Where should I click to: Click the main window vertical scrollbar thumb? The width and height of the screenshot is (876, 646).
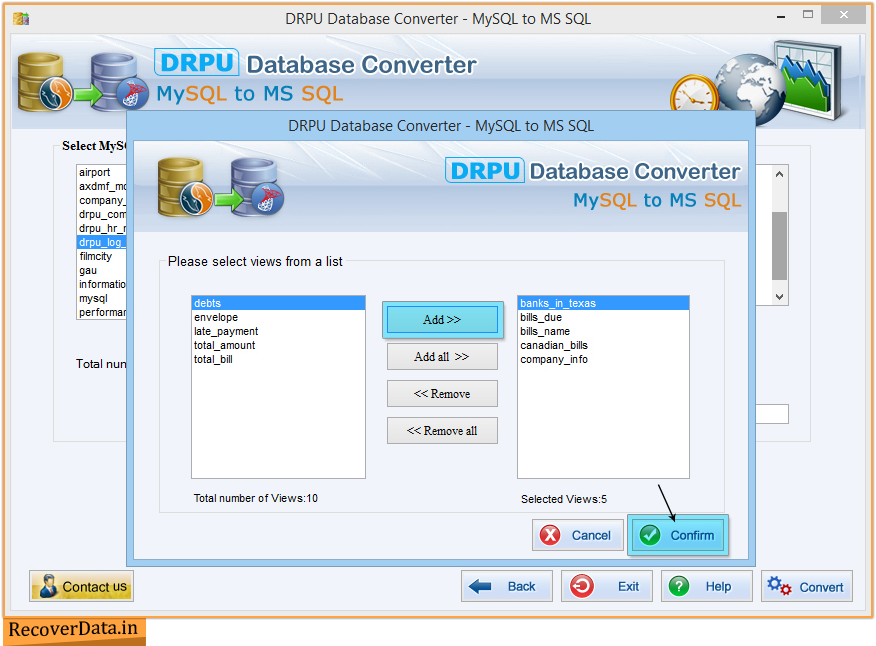click(x=779, y=245)
